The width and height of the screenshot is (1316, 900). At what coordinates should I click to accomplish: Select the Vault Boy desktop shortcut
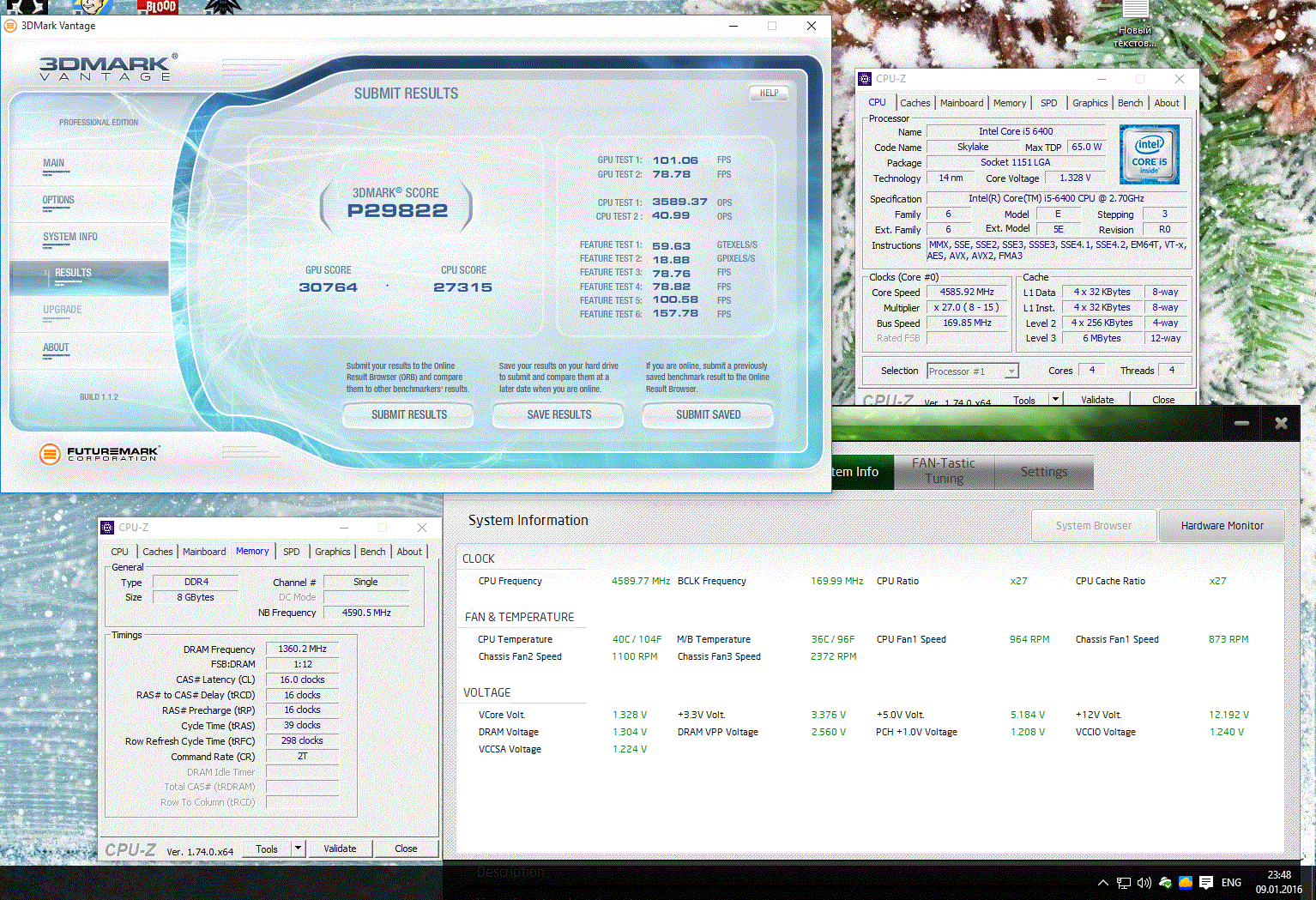tap(94, 8)
